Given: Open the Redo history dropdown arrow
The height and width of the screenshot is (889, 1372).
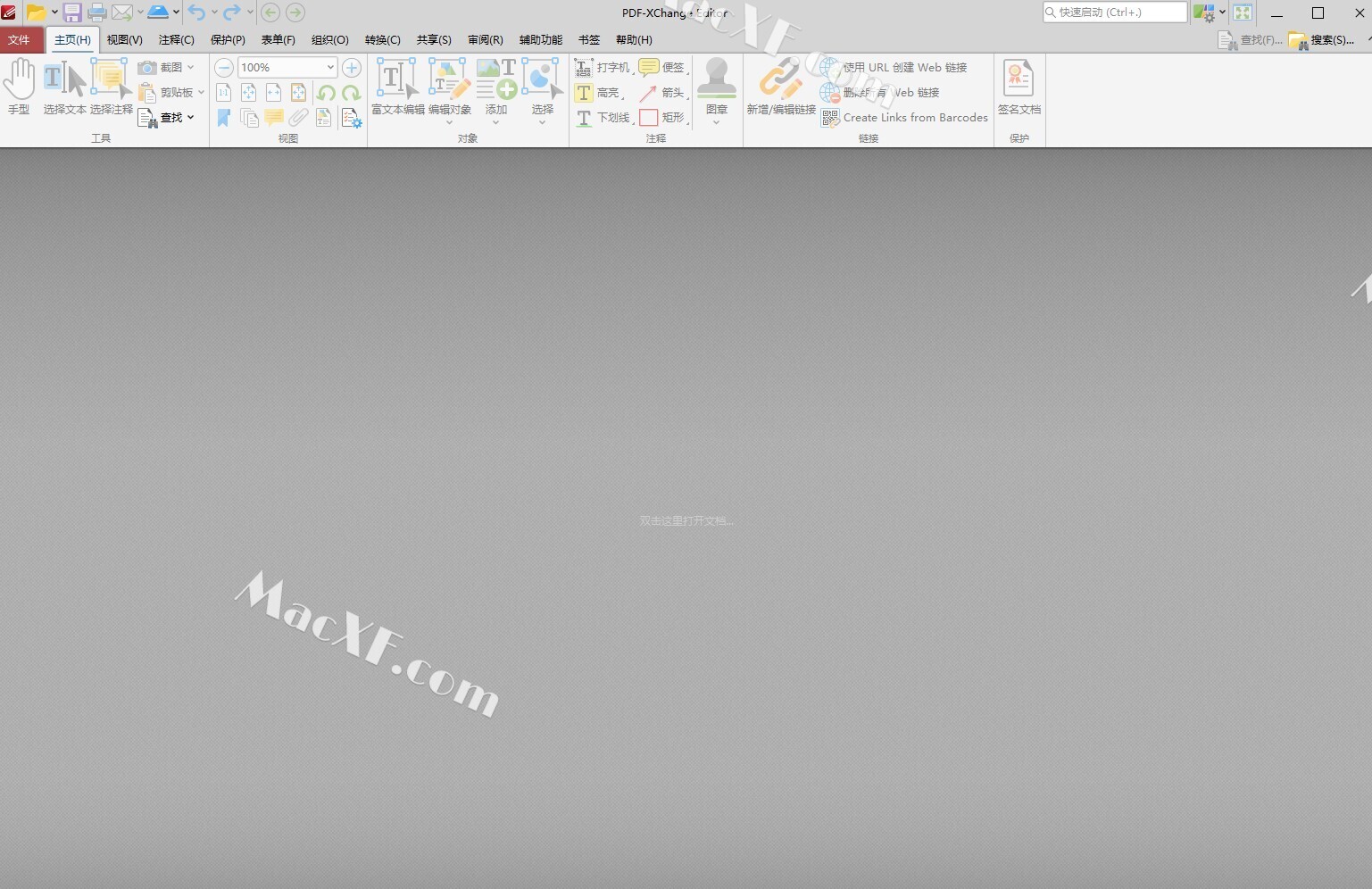Looking at the screenshot, I should (x=250, y=12).
